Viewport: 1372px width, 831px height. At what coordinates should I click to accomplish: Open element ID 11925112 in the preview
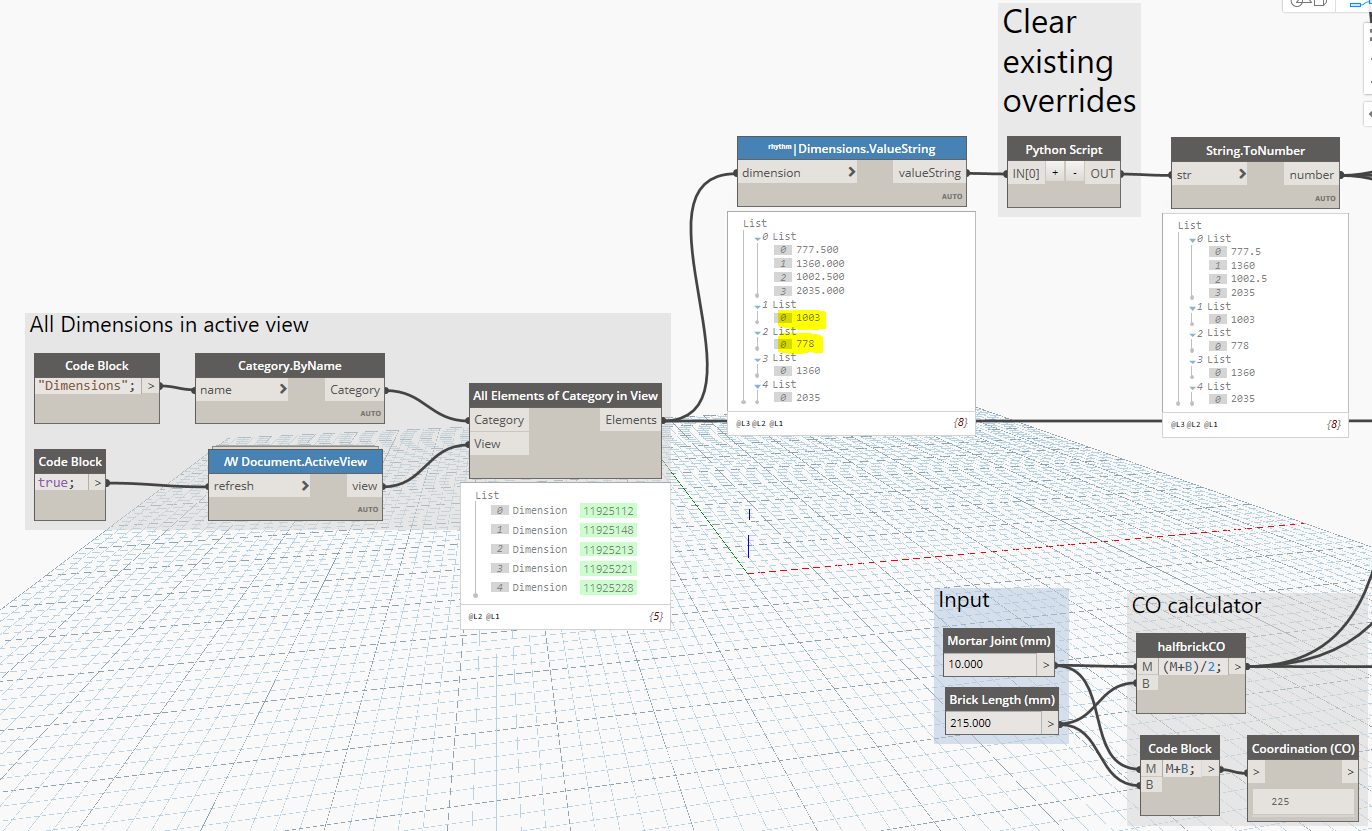pyautogui.click(x=608, y=511)
